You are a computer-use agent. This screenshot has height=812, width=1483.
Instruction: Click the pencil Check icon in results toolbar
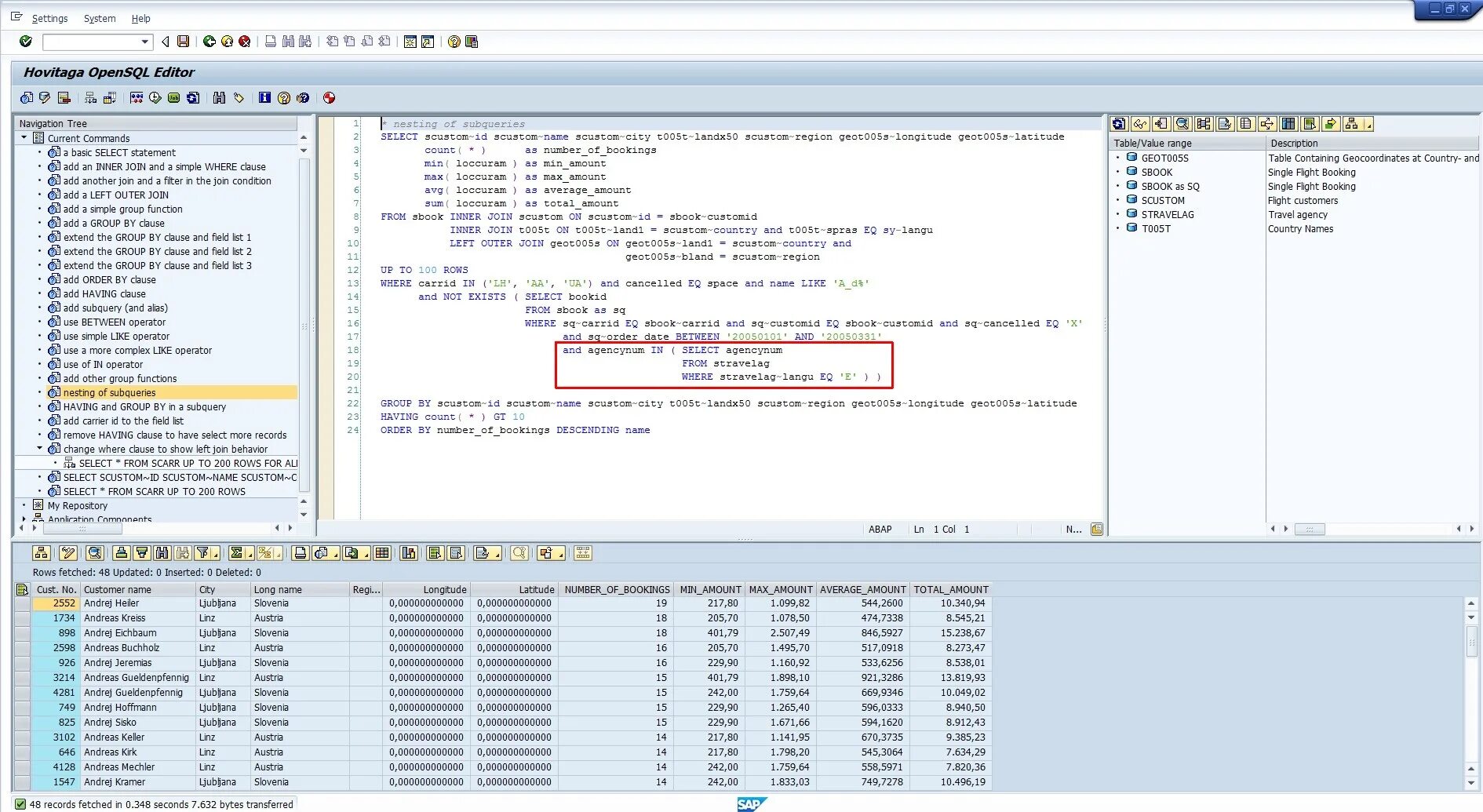point(68,553)
